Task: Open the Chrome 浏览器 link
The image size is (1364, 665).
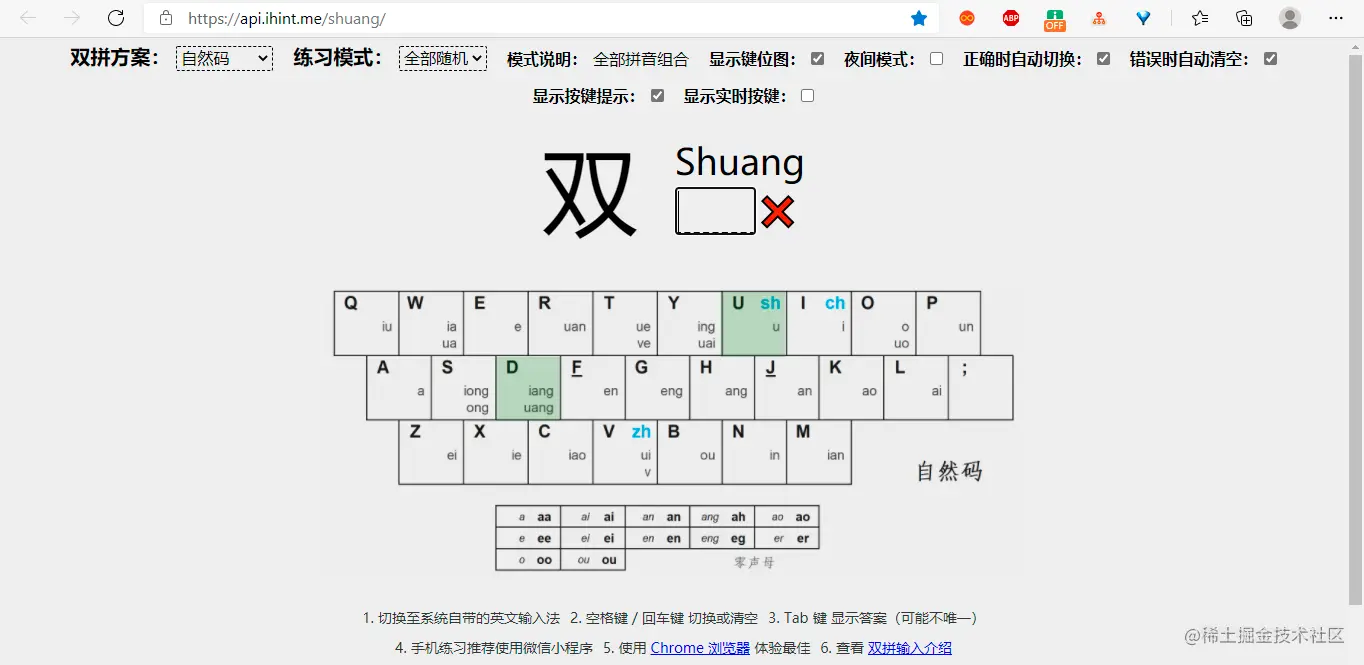Action: click(x=700, y=648)
